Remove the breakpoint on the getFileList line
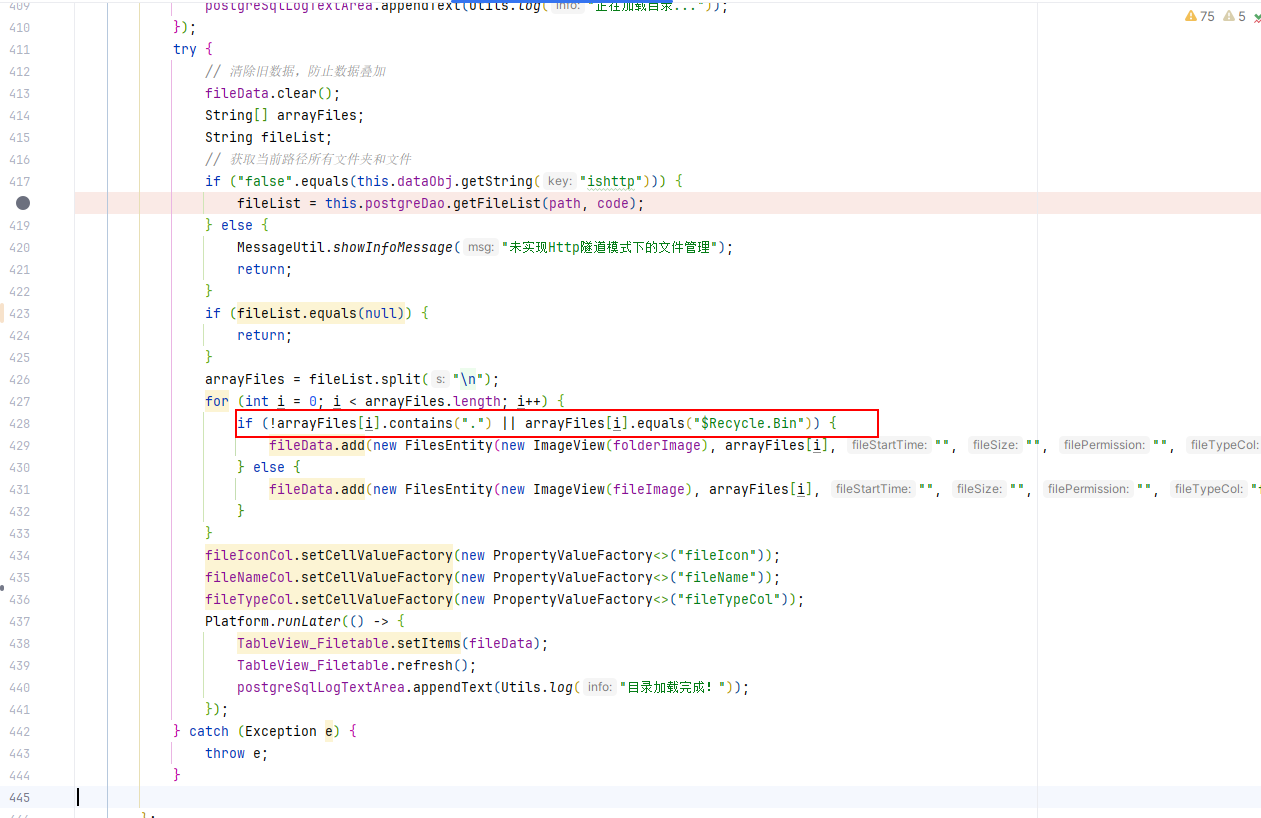The height and width of the screenshot is (818, 1261). 23,203
